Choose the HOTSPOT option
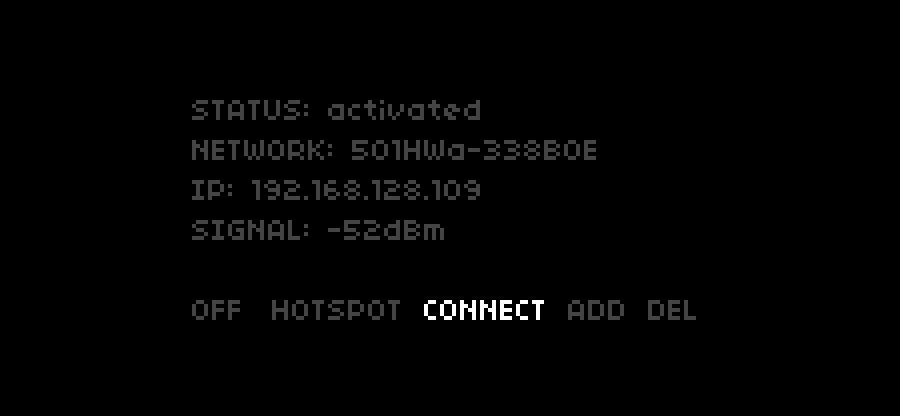The image size is (900, 416). click(x=336, y=310)
